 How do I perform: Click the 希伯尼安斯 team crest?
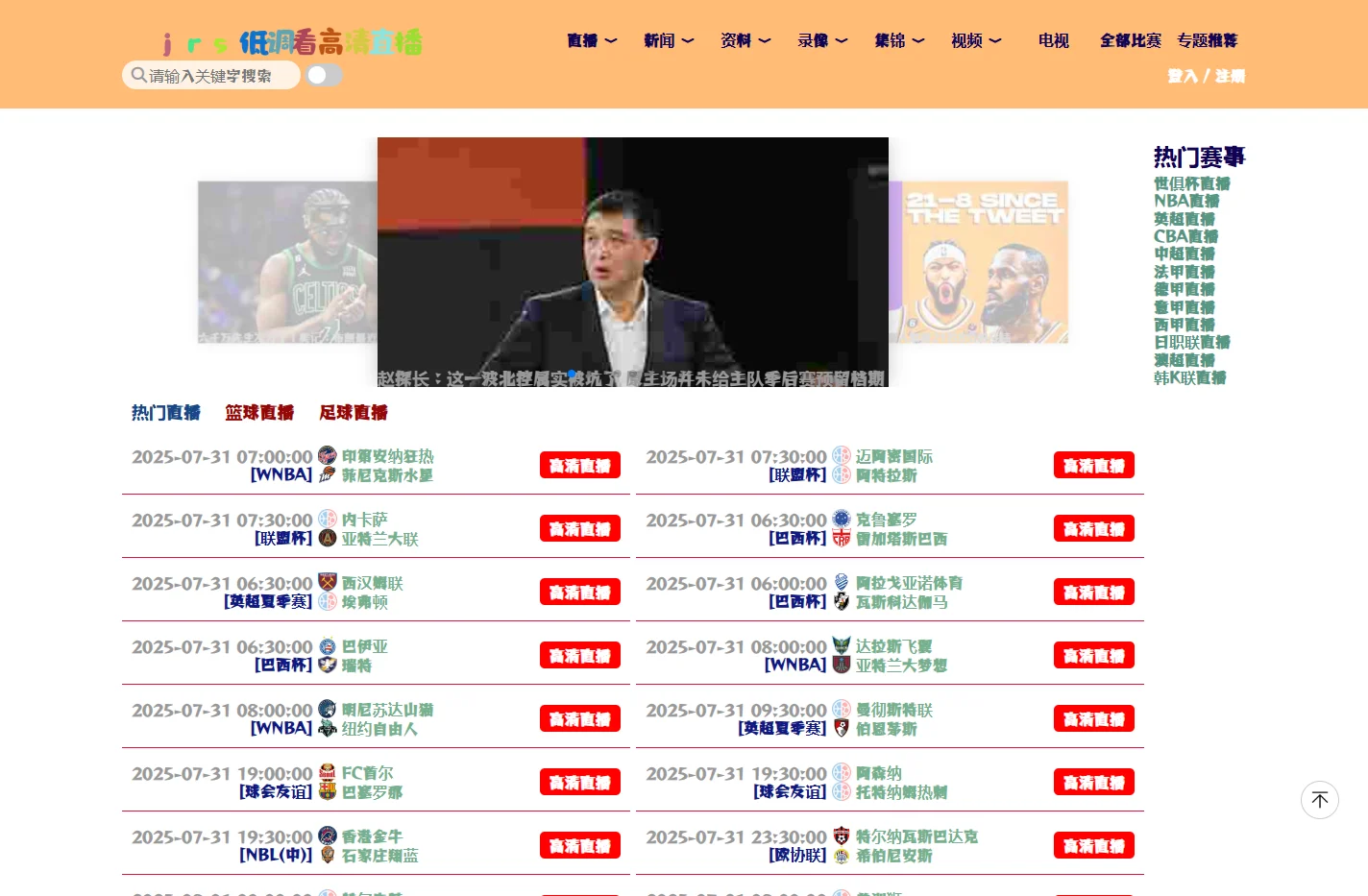click(x=842, y=855)
